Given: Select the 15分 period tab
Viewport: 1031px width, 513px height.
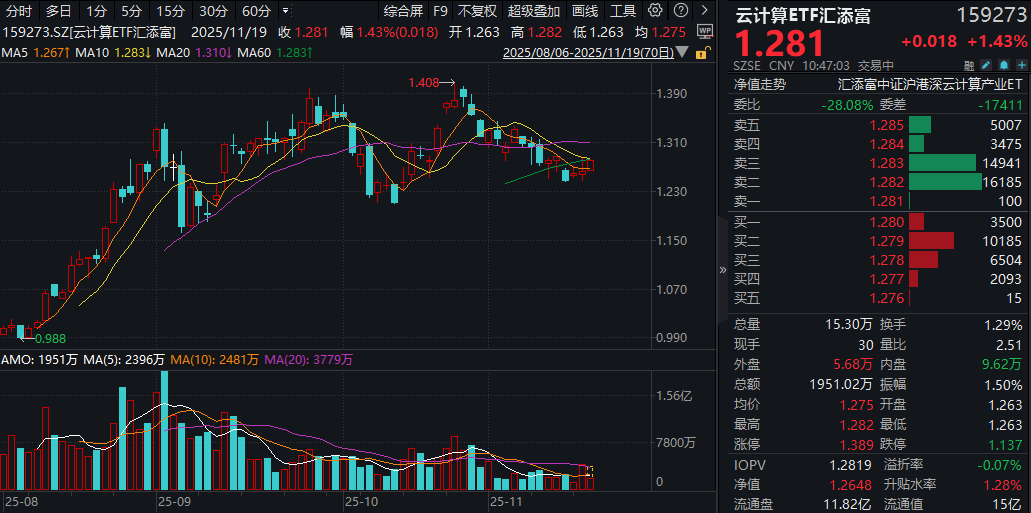Looking at the screenshot, I should coord(171,11).
